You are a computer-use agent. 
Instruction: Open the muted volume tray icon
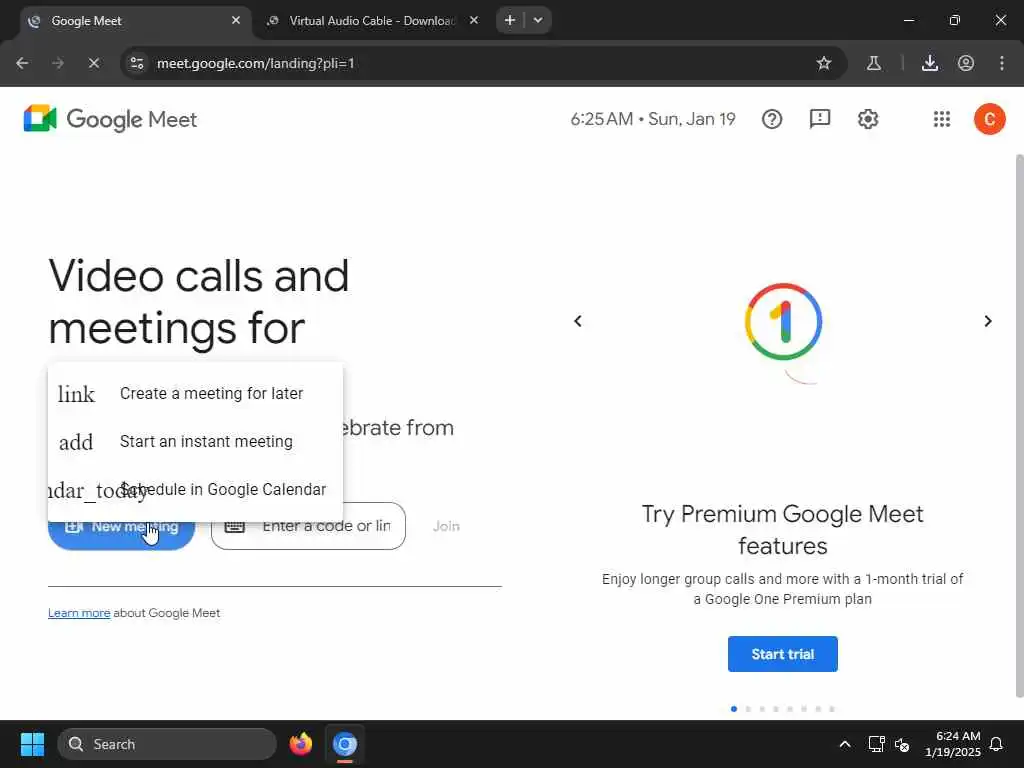coord(902,744)
